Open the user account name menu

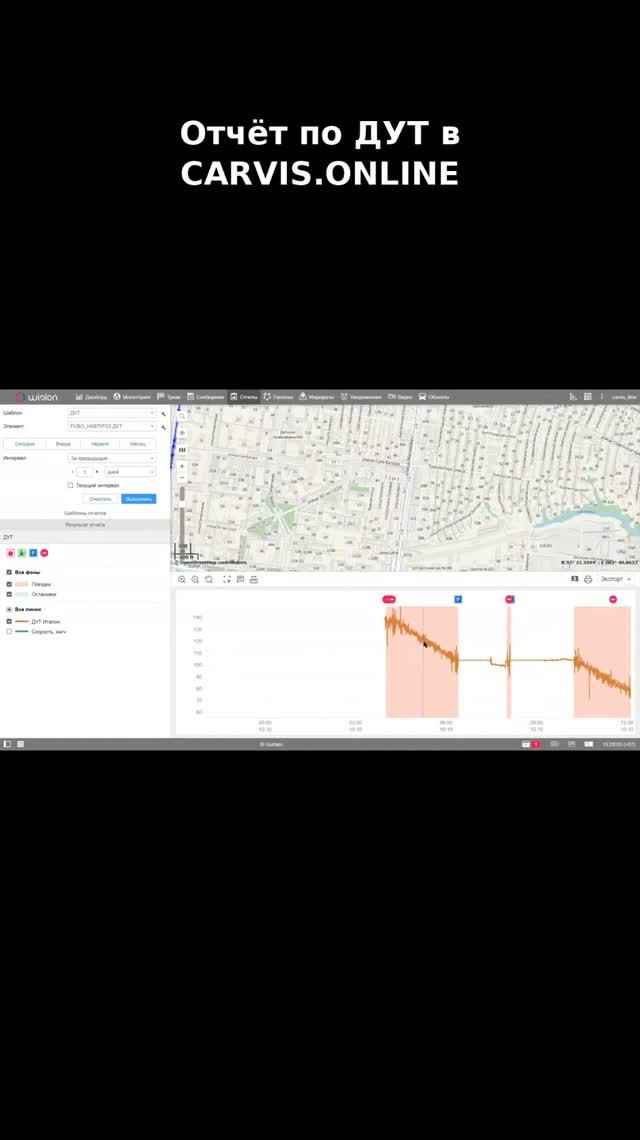coord(624,397)
